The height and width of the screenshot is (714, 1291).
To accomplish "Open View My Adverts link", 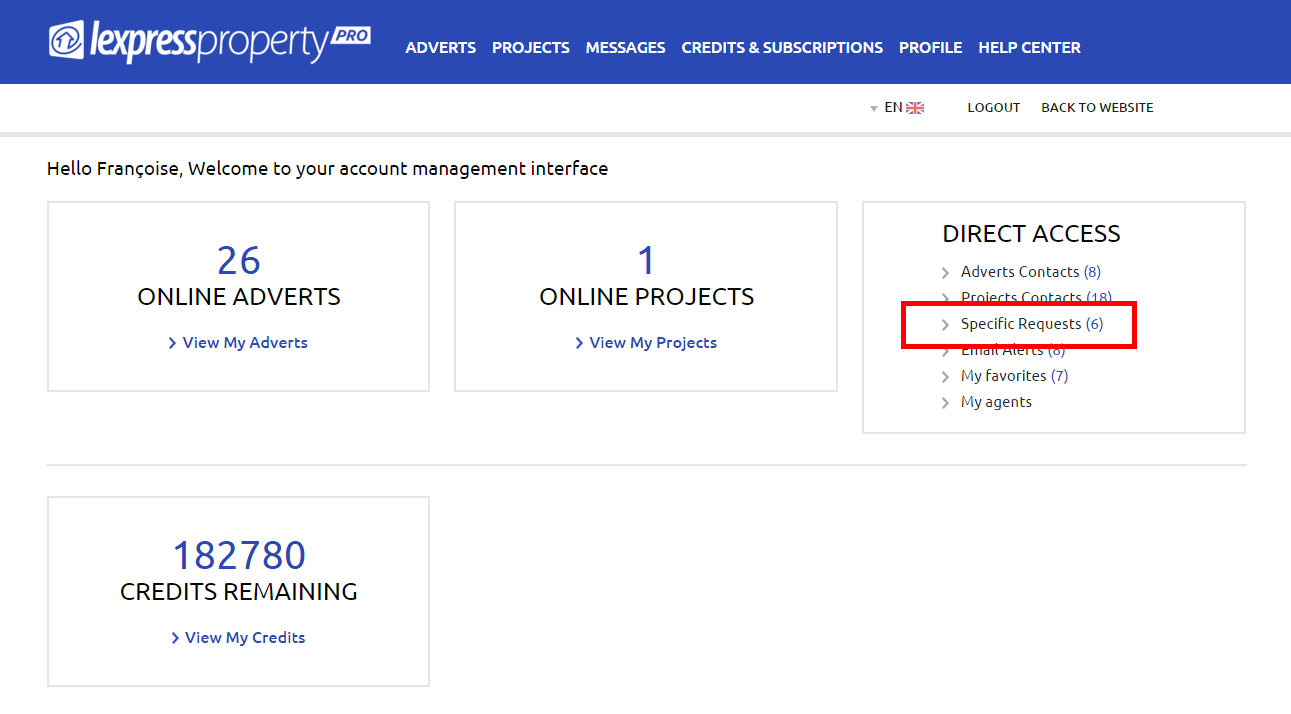I will [x=238, y=342].
